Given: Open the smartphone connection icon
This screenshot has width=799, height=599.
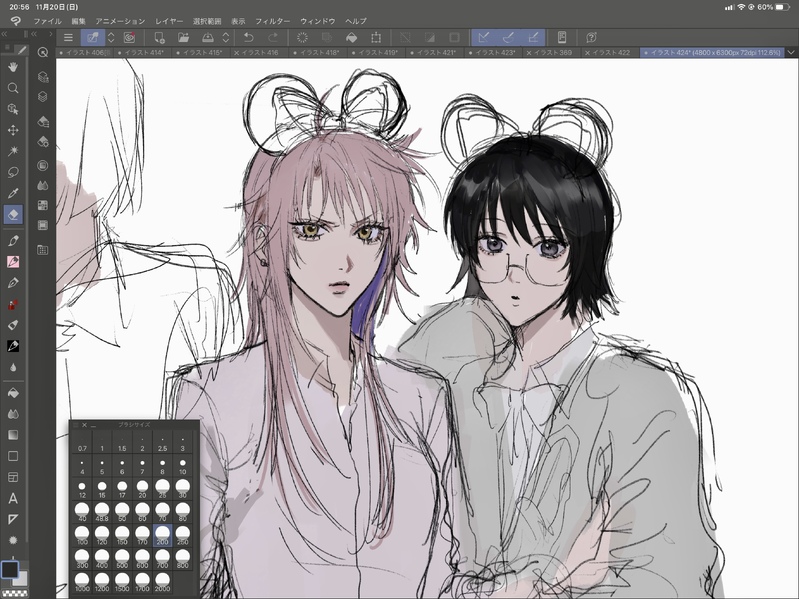Looking at the screenshot, I should (x=562, y=37).
